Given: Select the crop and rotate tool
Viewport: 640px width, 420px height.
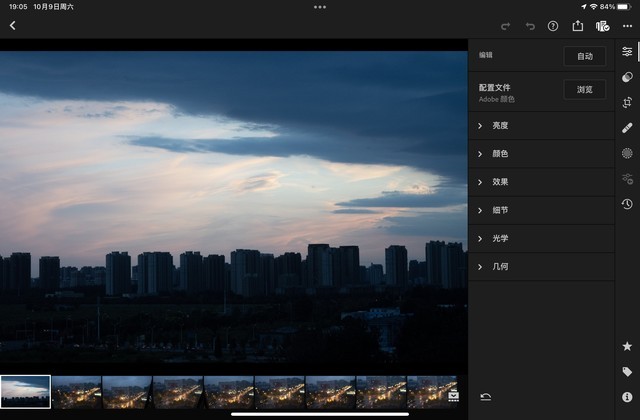Looking at the screenshot, I should click(627, 102).
